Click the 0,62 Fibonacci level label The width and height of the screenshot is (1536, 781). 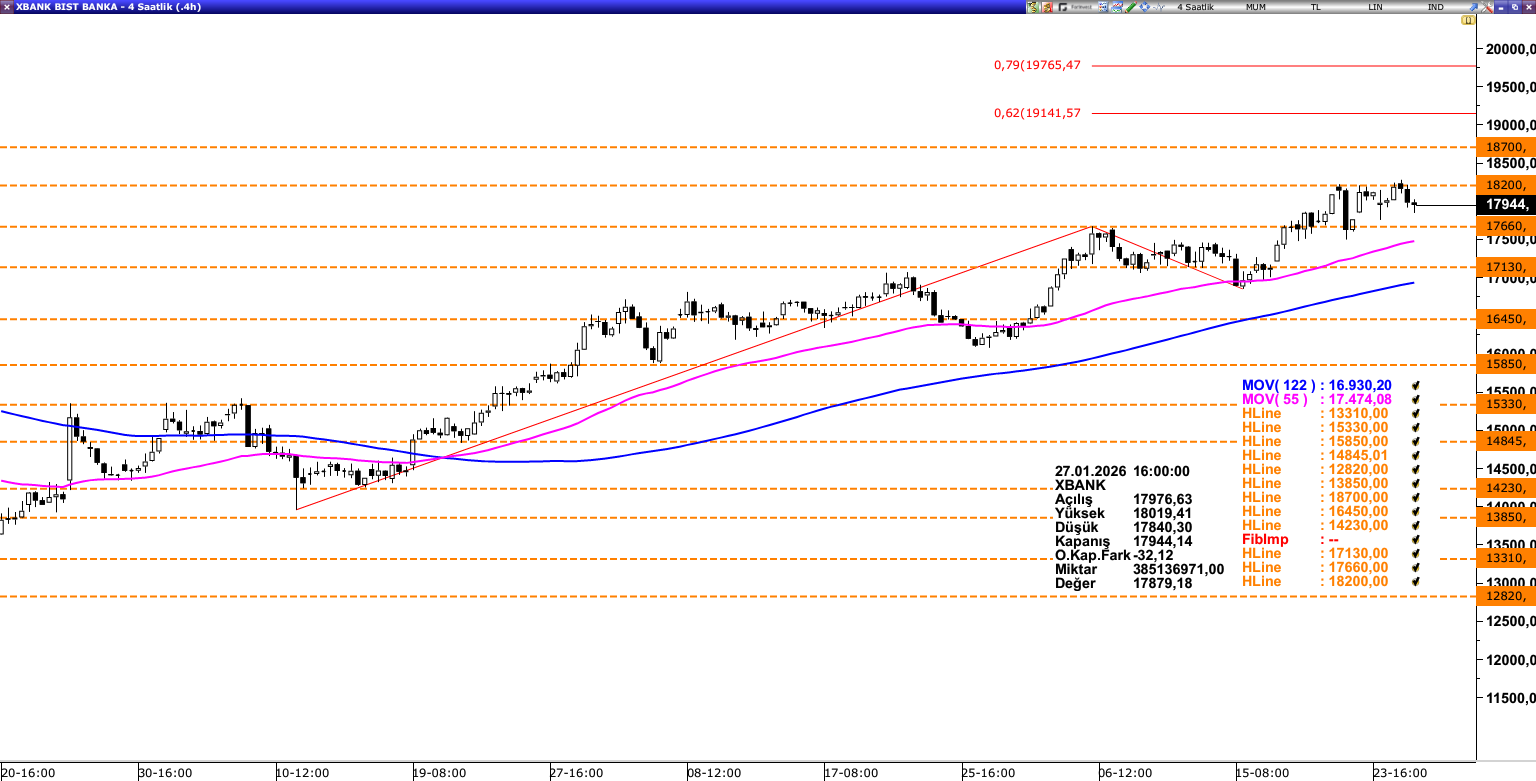click(1037, 113)
